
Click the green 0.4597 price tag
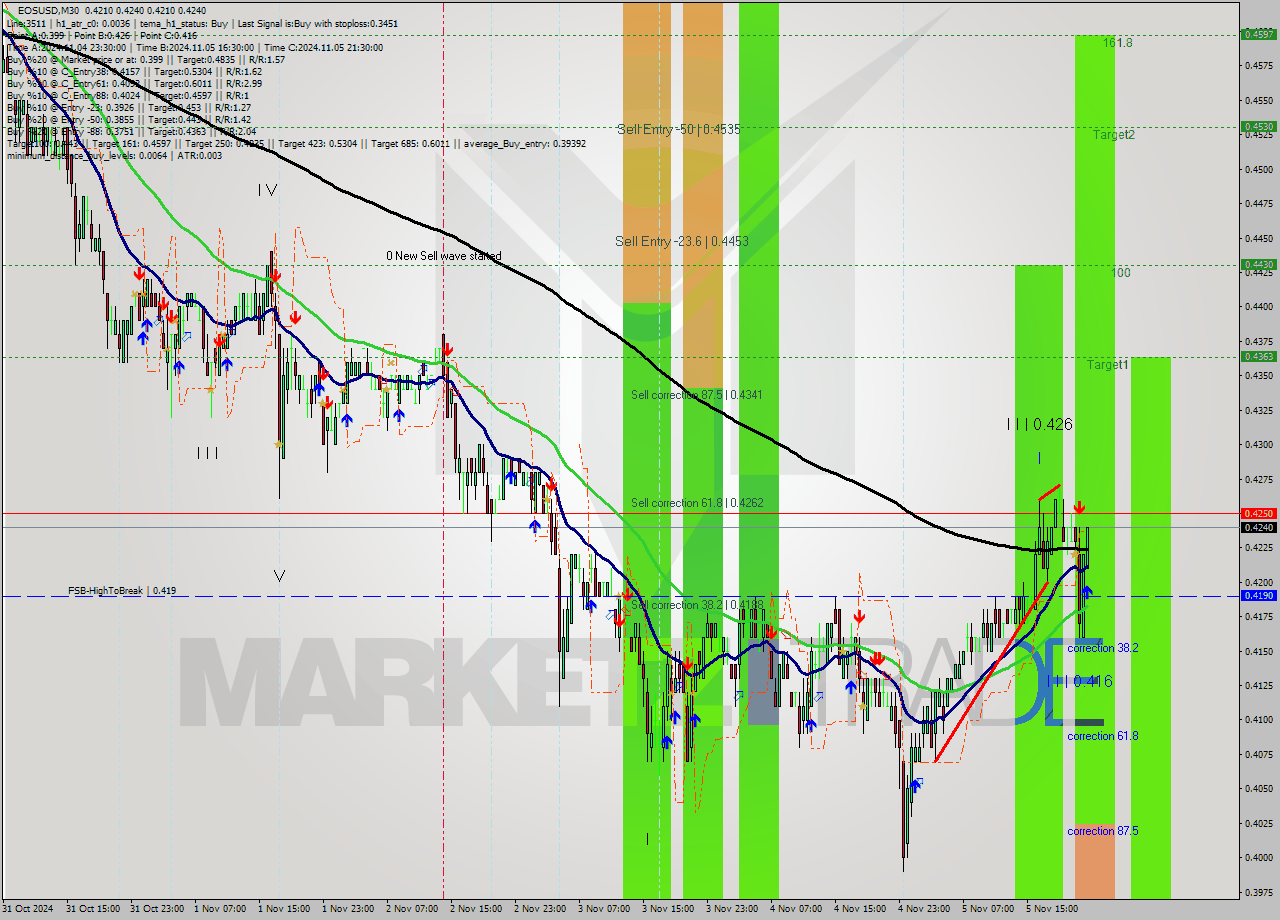(x=1257, y=34)
